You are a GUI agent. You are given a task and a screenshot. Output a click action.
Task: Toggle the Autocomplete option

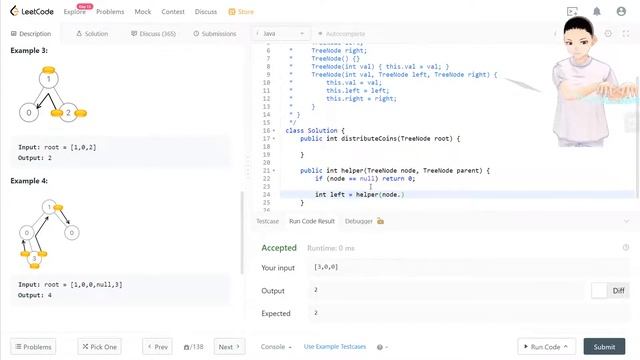click(x=341, y=33)
